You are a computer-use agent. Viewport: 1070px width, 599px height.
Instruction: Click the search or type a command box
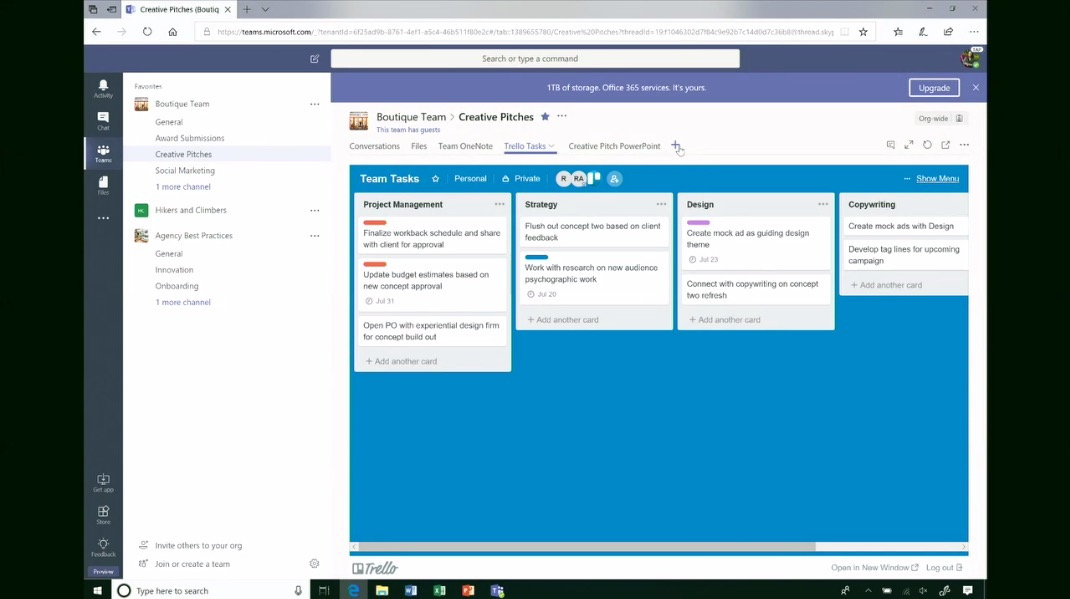(x=535, y=59)
